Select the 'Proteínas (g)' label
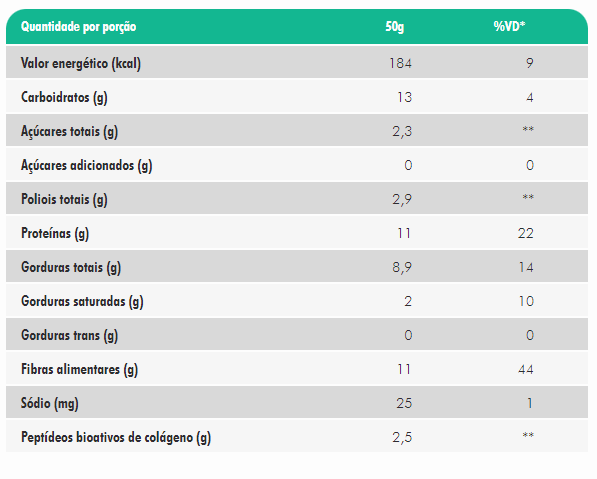This screenshot has height=479, width=597. [x=55, y=233]
